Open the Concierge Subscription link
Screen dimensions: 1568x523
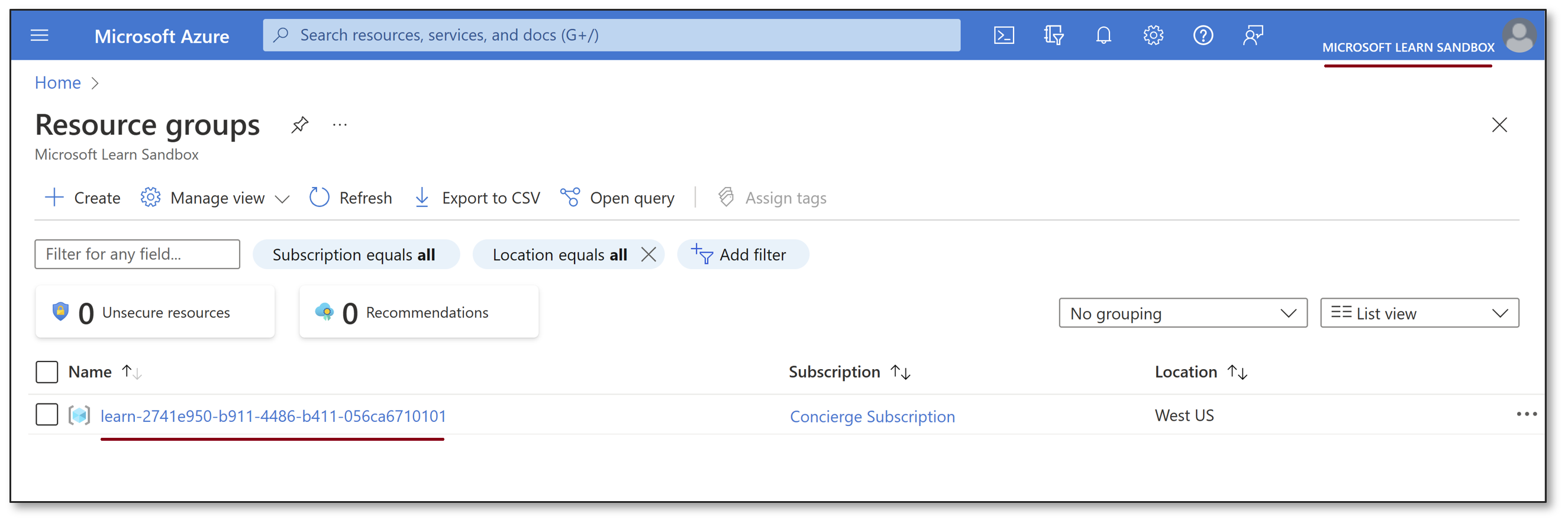872,417
